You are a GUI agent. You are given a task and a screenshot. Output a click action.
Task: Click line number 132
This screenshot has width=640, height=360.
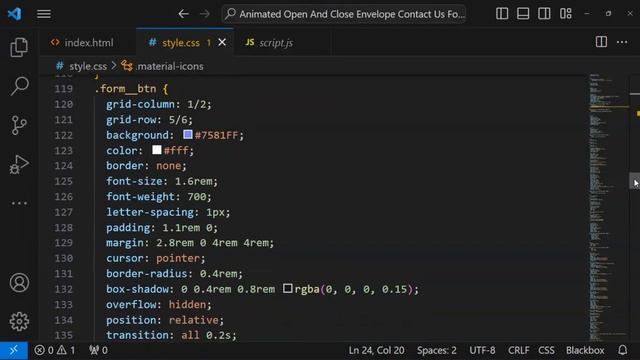pos(63,289)
